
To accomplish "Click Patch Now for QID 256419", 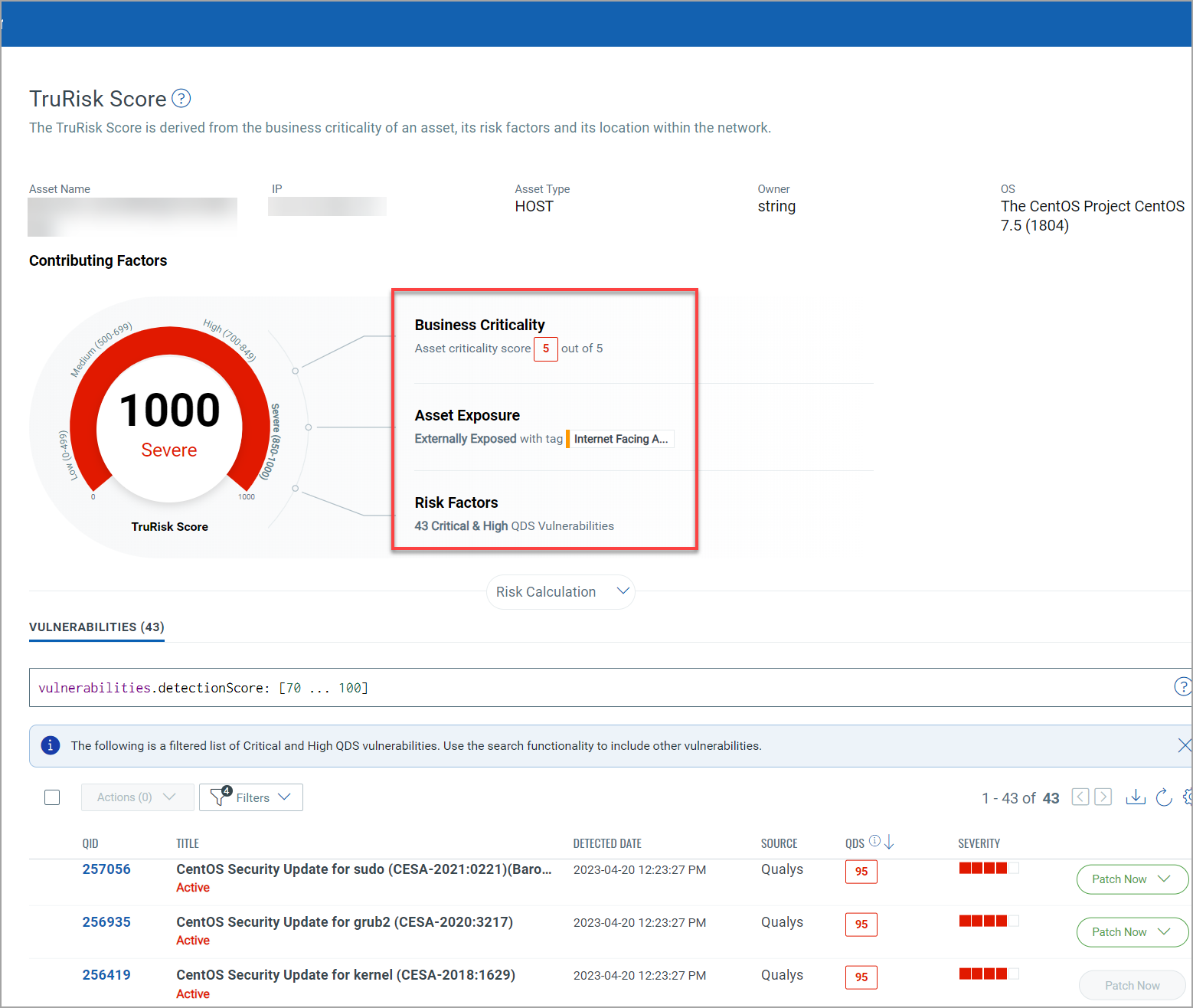I will pyautogui.click(x=1133, y=985).
